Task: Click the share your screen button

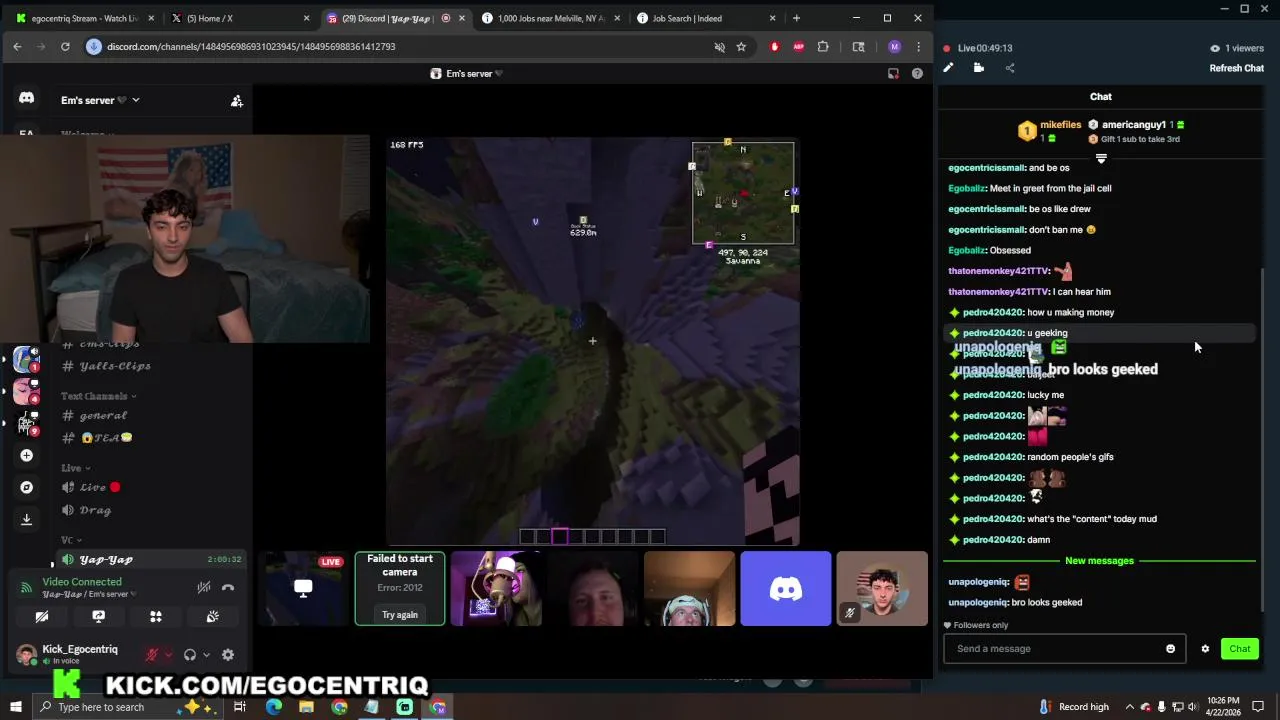Action: 98,617
